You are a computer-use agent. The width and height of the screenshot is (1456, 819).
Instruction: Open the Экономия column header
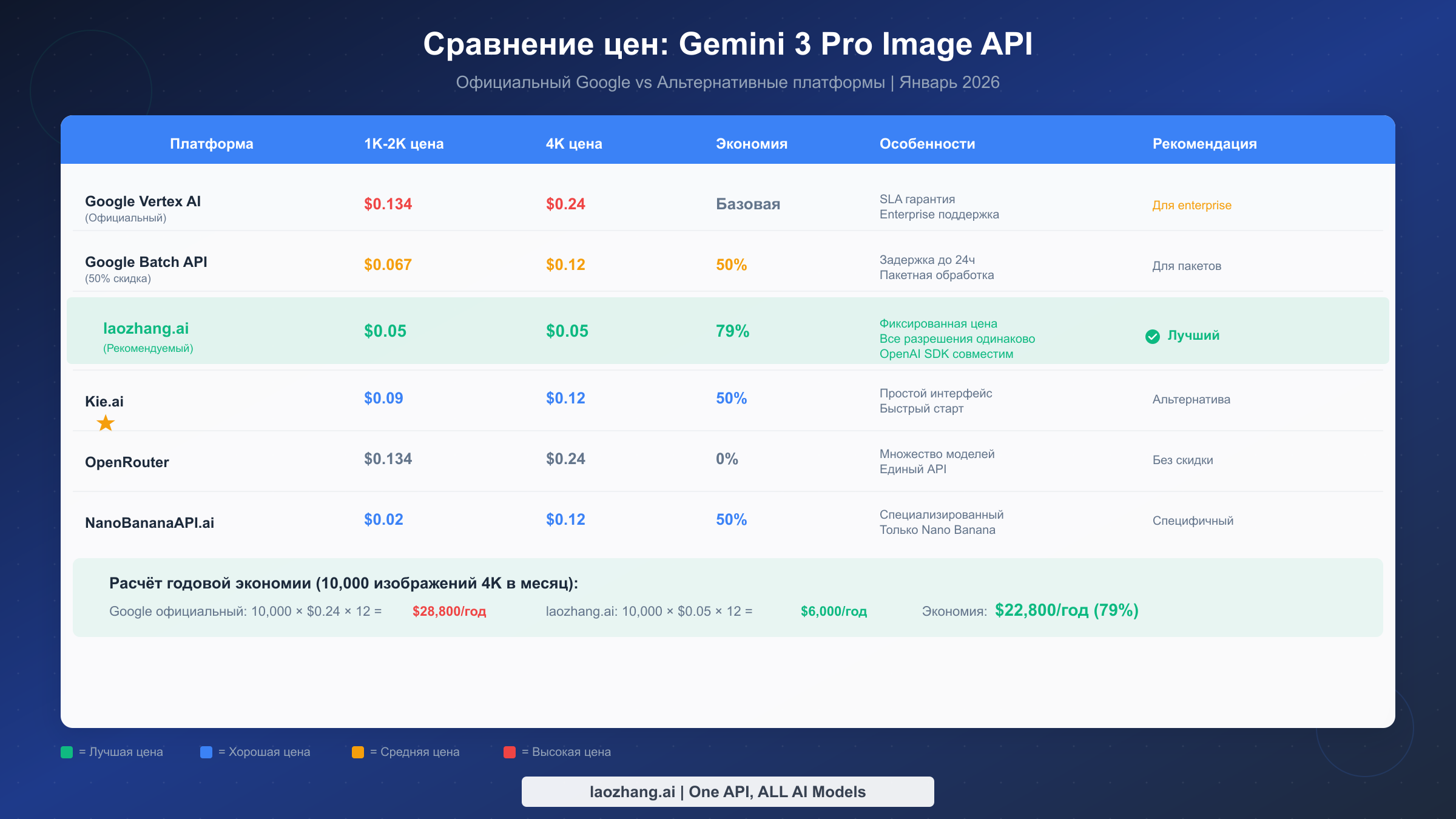pyautogui.click(x=752, y=144)
